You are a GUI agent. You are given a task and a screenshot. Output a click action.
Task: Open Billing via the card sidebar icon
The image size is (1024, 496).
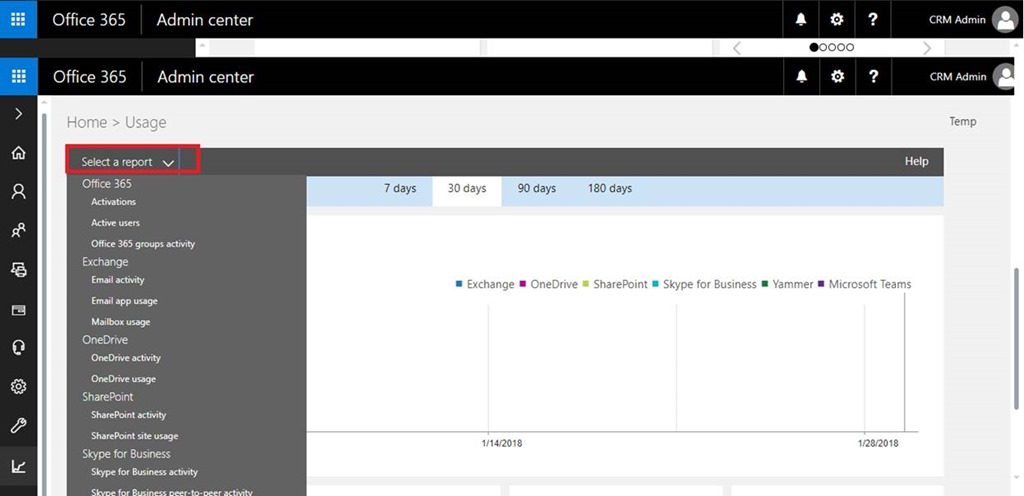pos(18,310)
